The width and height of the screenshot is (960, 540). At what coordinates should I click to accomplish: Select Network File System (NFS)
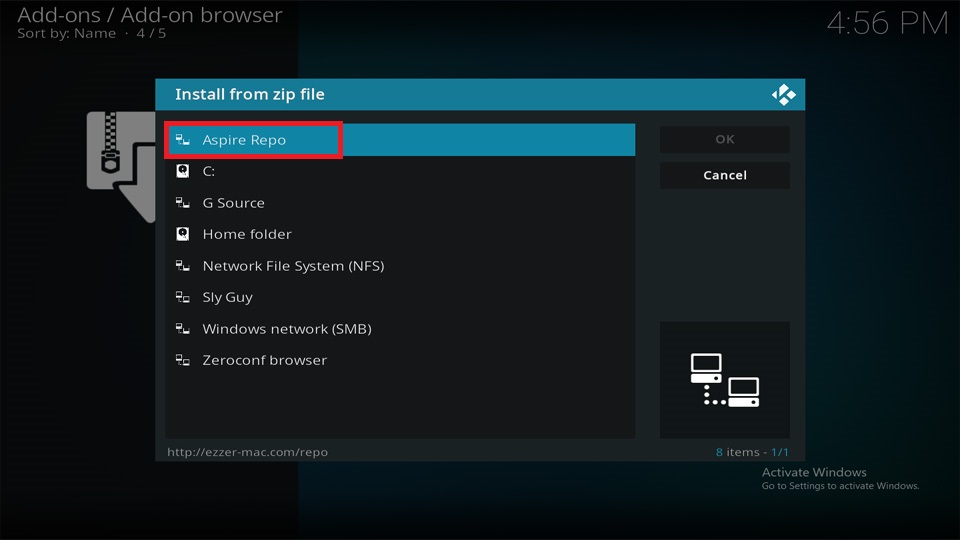coord(400,266)
